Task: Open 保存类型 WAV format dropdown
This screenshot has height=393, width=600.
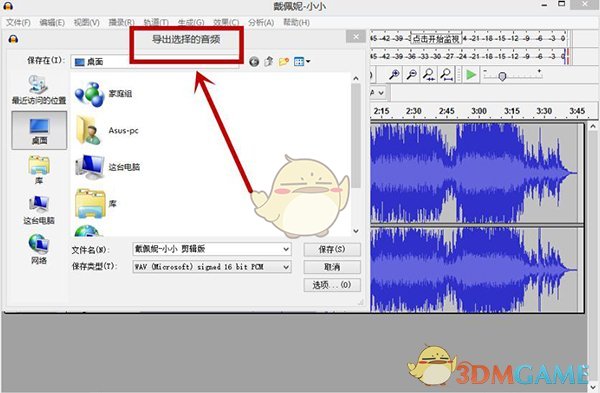Action: [x=212, y=267]
